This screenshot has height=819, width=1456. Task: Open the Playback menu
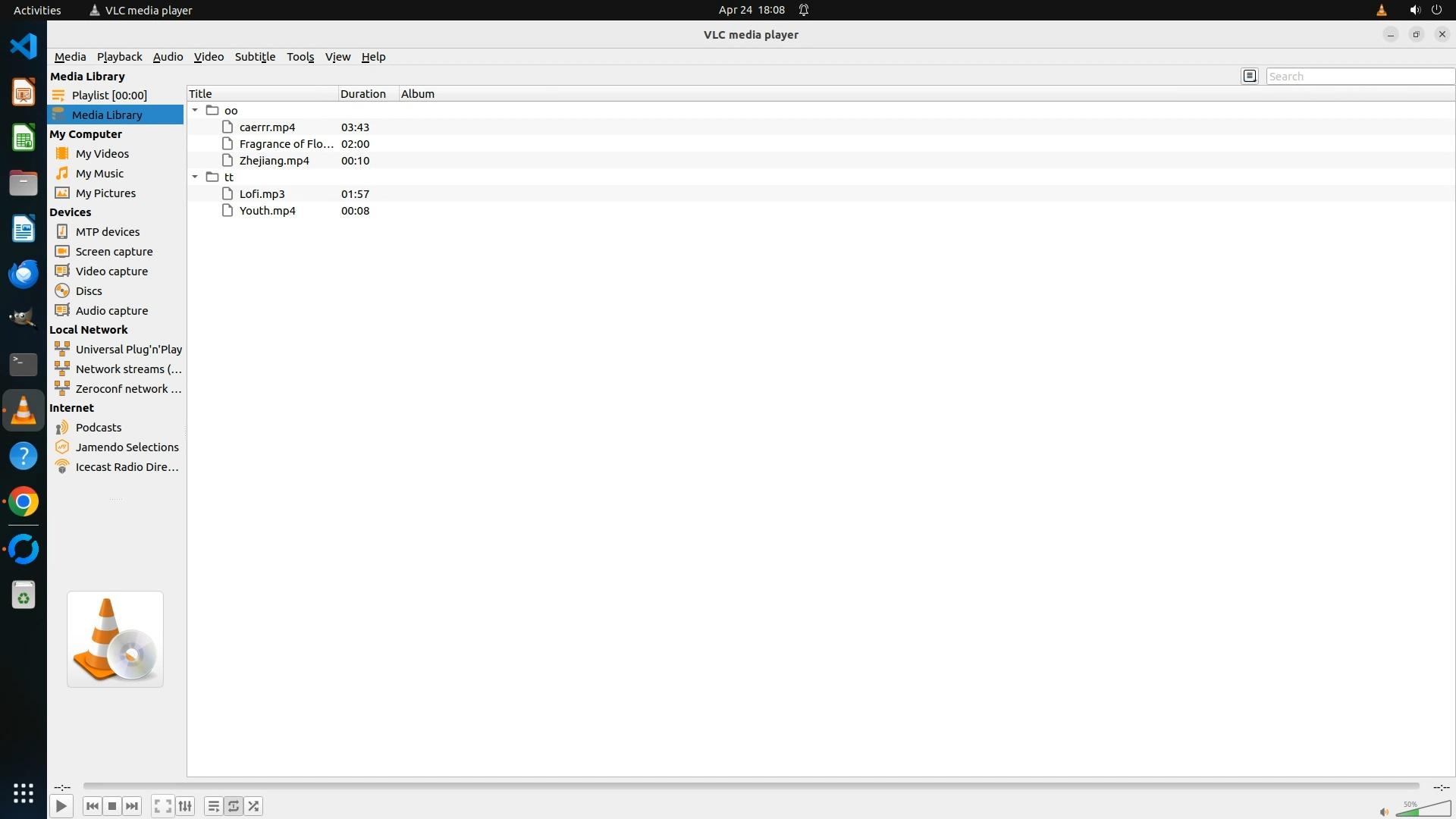tap(119, 57)
